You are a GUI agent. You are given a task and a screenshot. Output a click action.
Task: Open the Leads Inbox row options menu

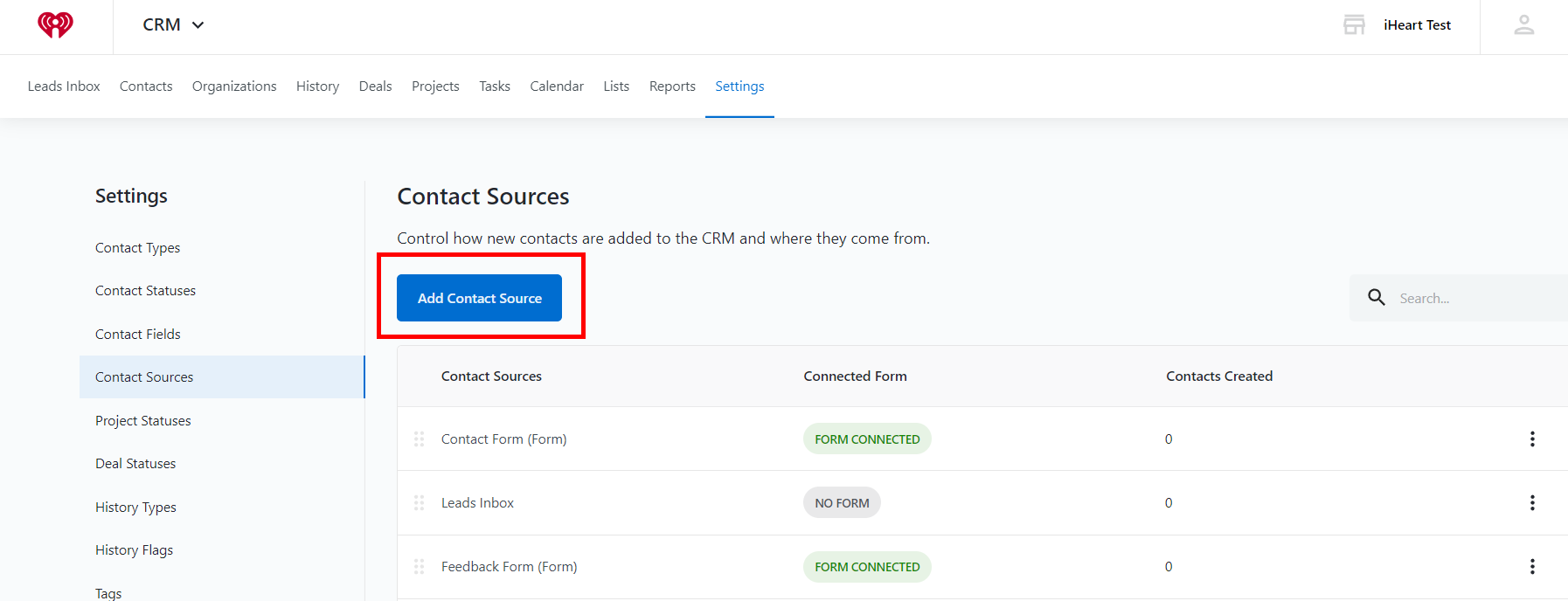click(1532, 502)
